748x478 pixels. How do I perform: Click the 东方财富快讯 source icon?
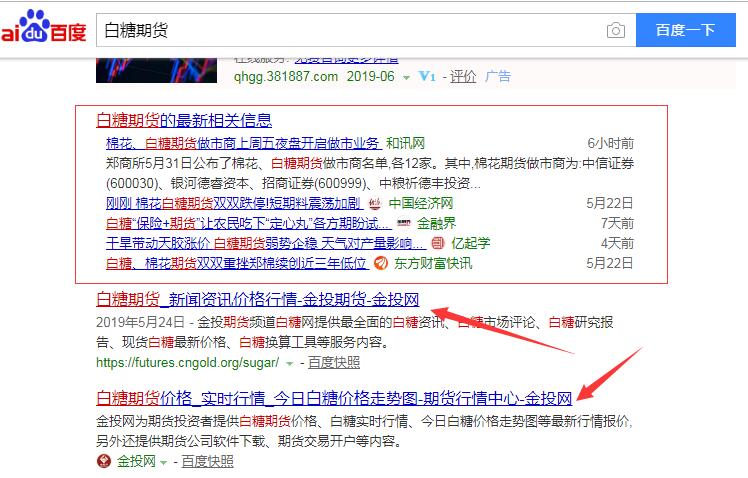[381, 264]
